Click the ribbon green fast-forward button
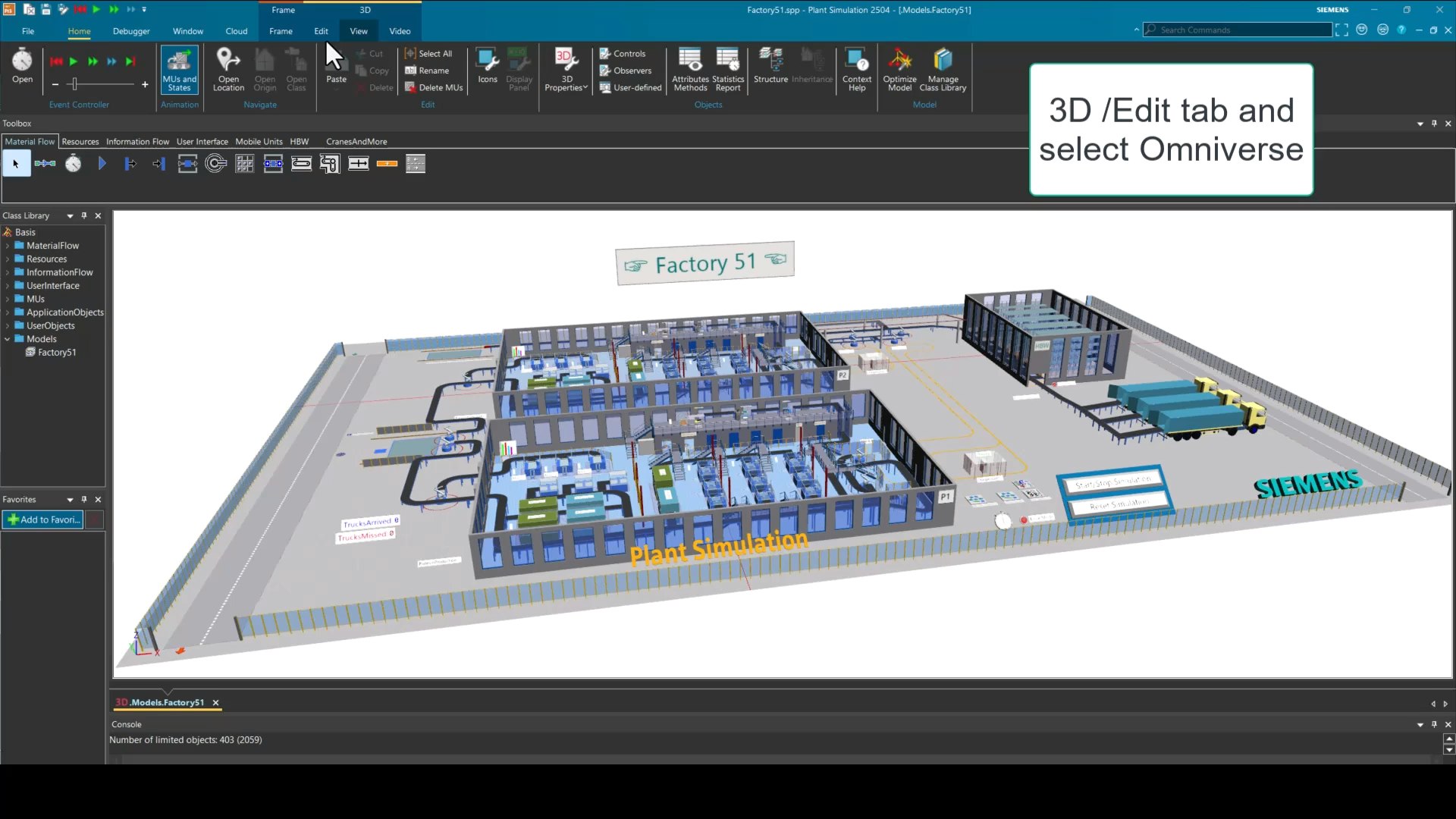The height and width of the screenshot is (819, 1456). pos(93,61)
